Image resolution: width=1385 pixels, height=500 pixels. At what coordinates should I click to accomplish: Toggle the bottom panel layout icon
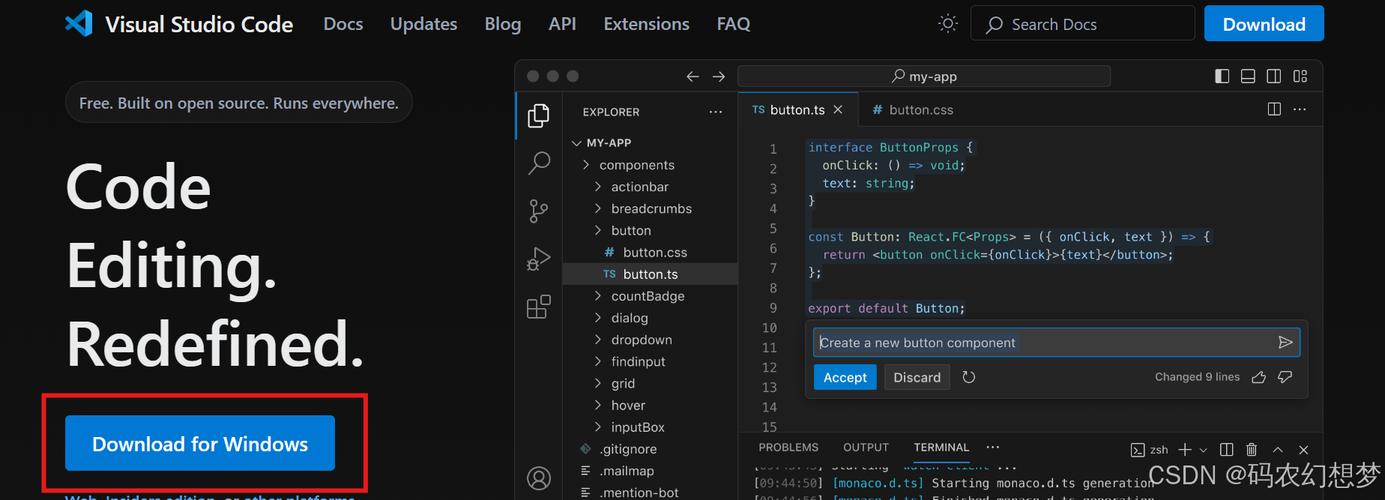[x=1248, y=76]
